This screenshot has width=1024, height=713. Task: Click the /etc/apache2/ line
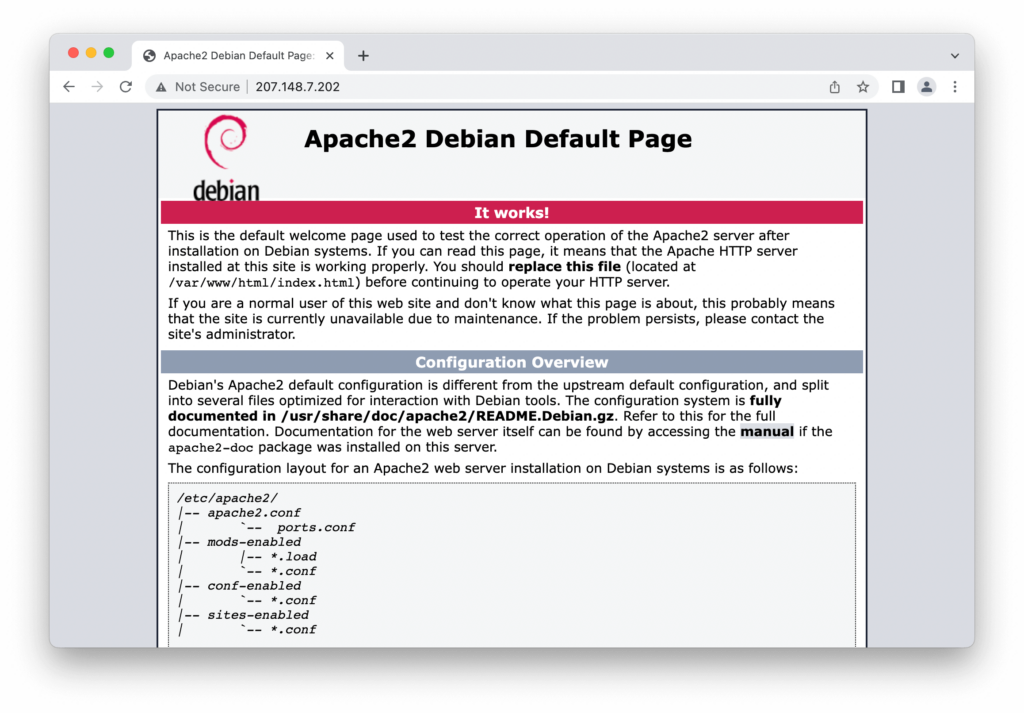(x=227, y=498)
